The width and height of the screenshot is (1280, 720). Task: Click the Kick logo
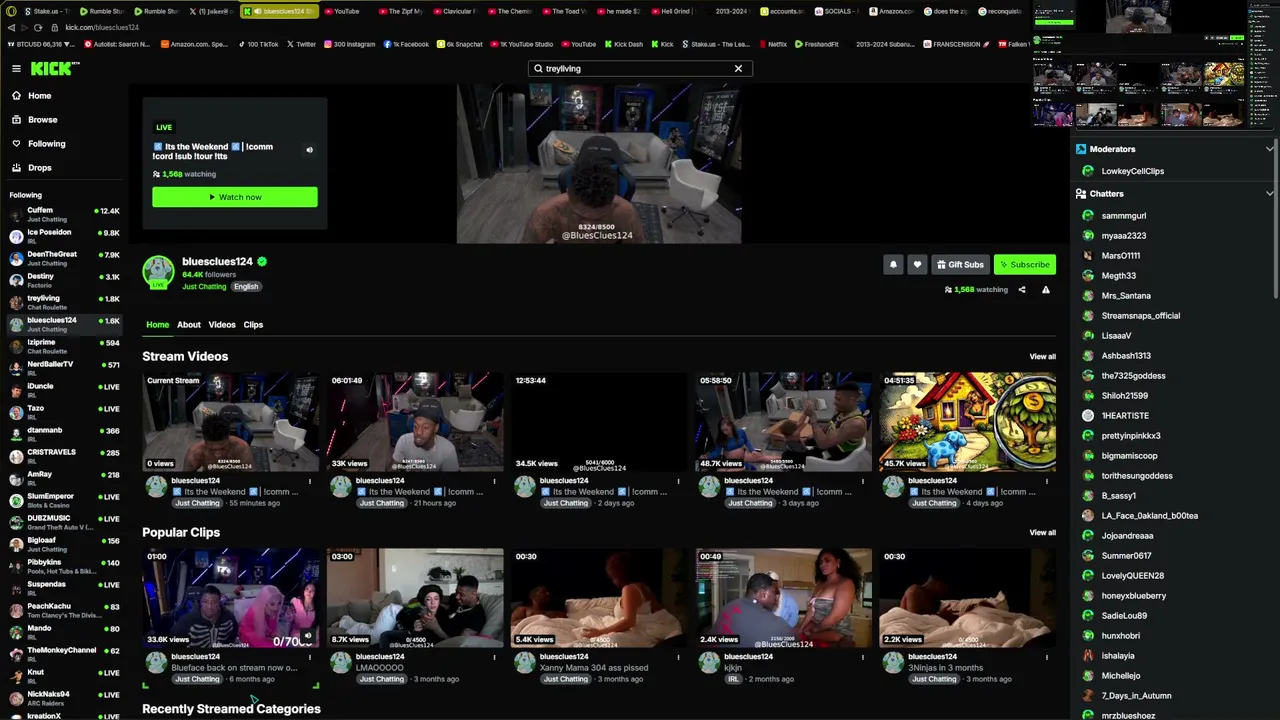[x=54, y=68]
